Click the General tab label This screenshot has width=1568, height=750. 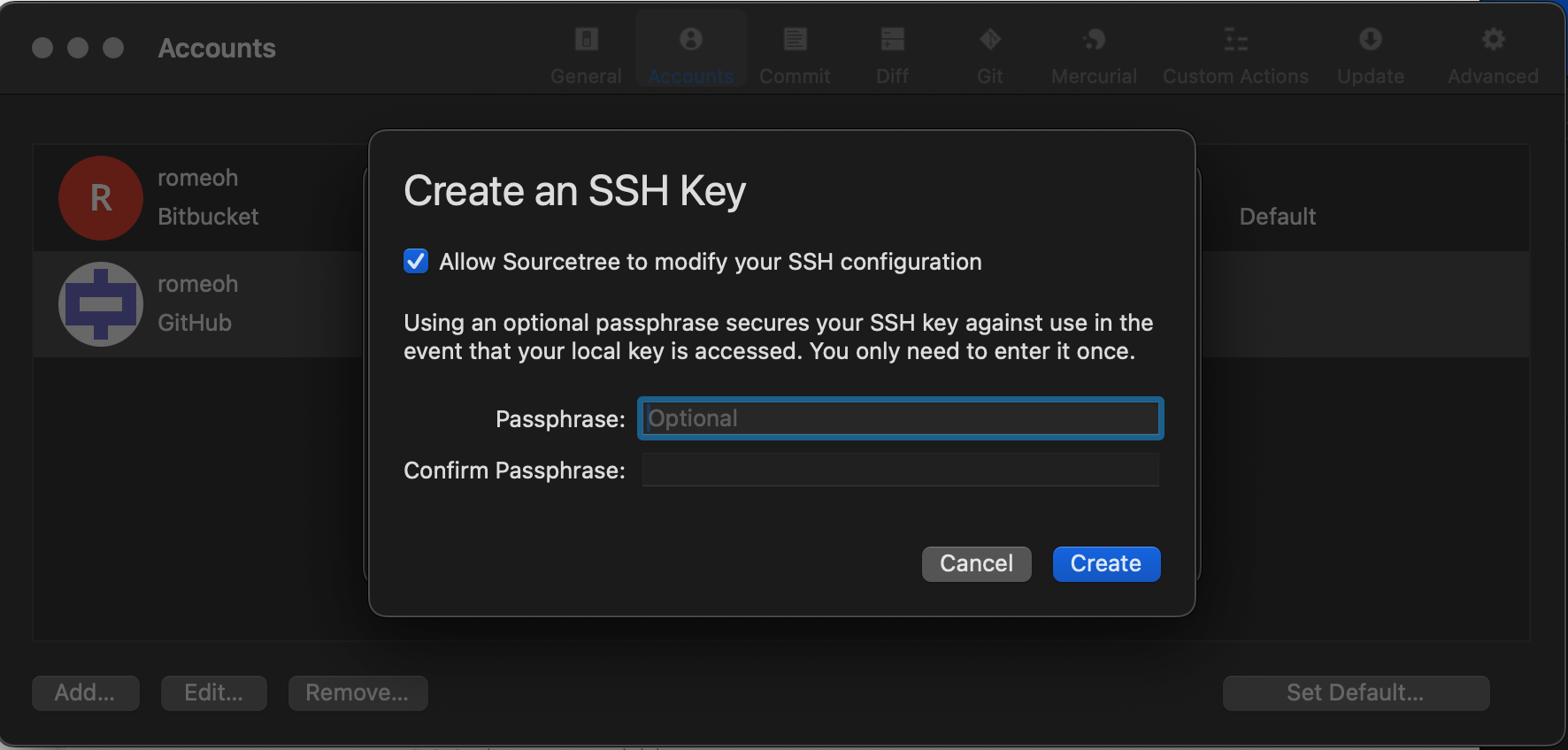586,77
